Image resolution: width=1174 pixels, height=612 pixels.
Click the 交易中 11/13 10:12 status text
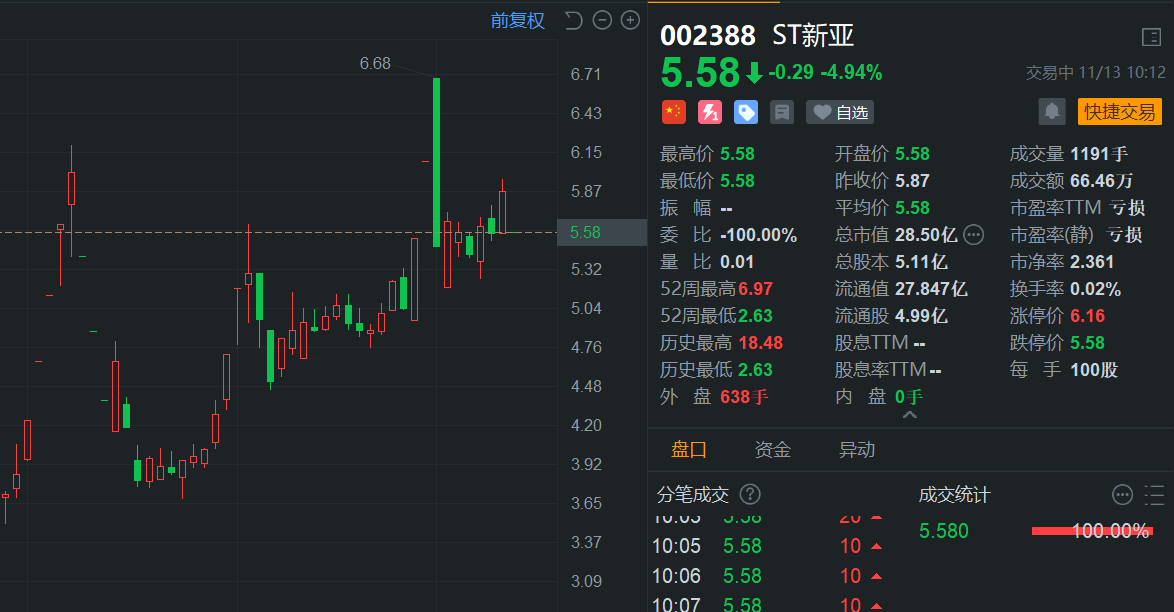(x=1095, y=73)
